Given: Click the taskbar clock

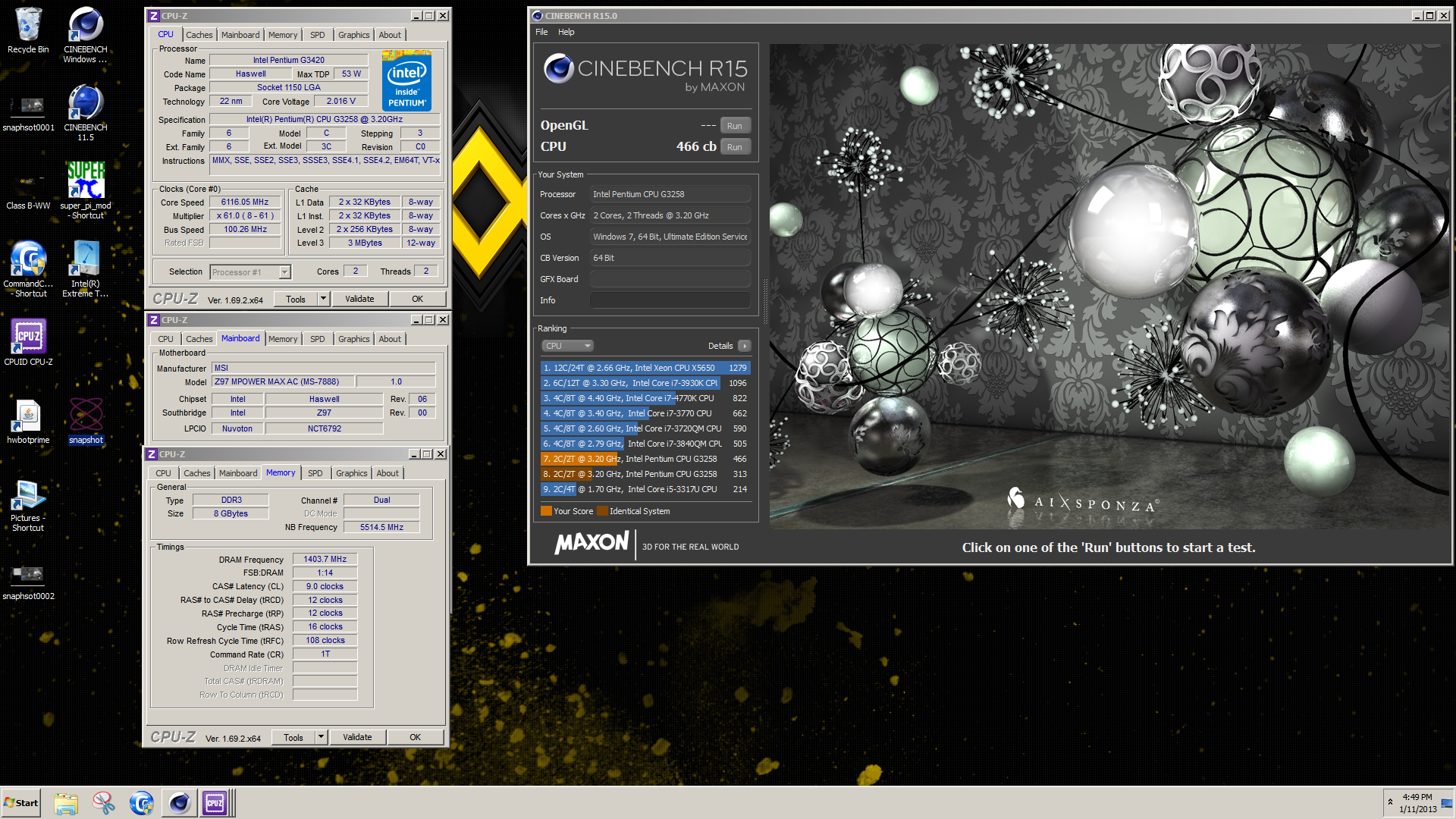Looking at the screenshot, I should 1417,803.
